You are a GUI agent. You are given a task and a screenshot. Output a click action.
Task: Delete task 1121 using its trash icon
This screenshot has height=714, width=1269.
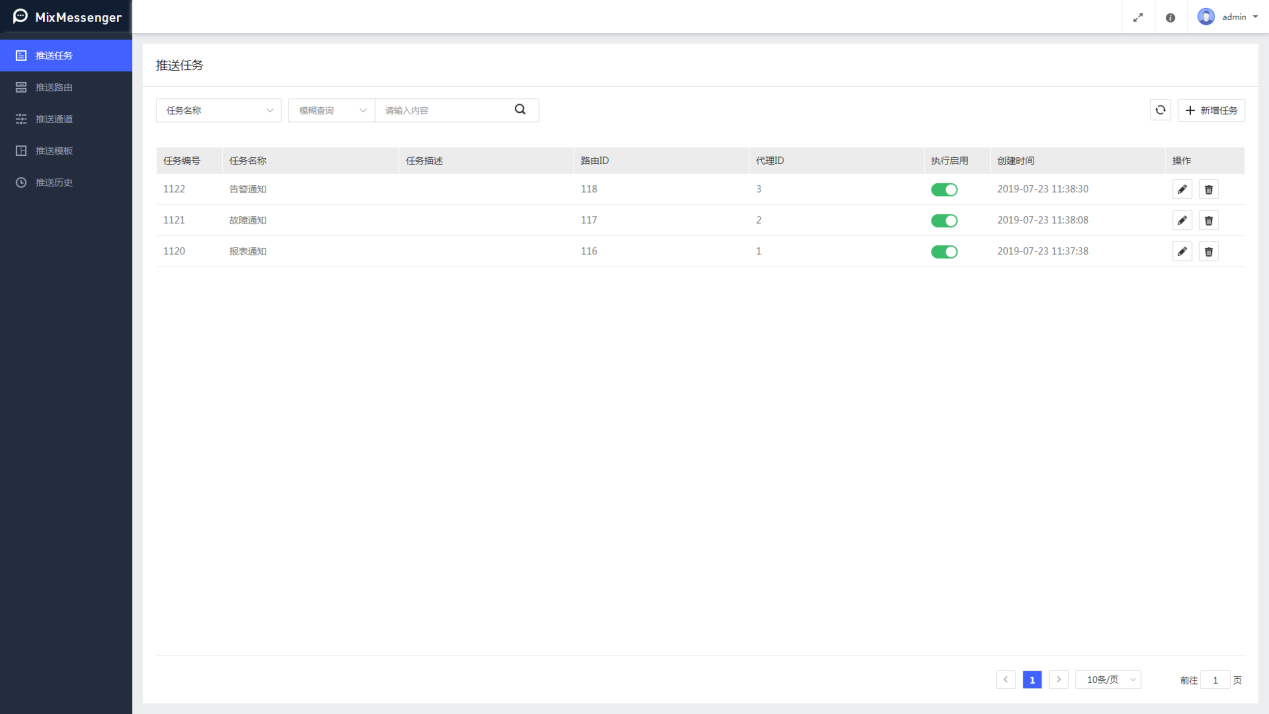1208,220
